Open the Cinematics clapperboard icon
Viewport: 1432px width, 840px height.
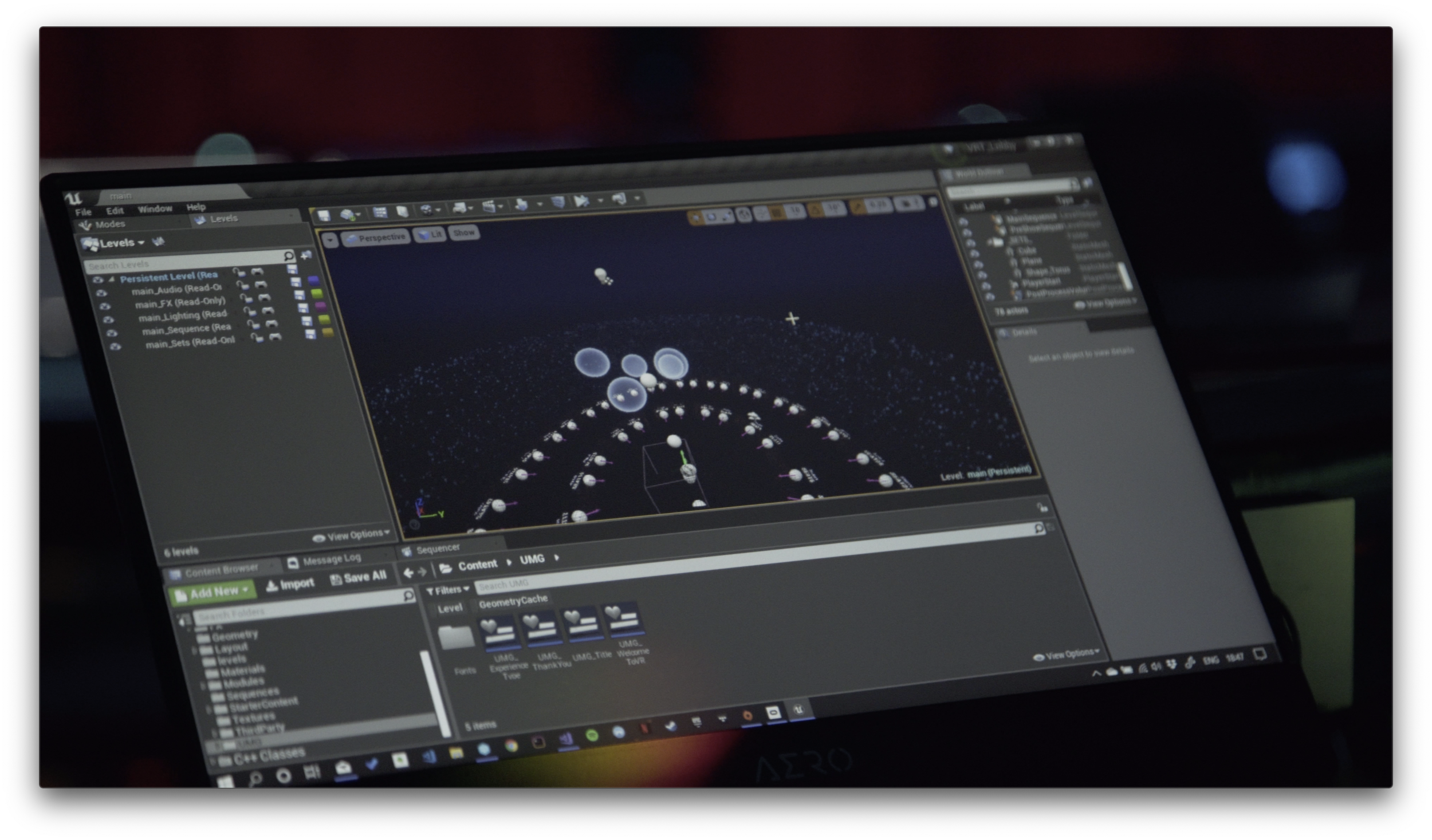489,206
